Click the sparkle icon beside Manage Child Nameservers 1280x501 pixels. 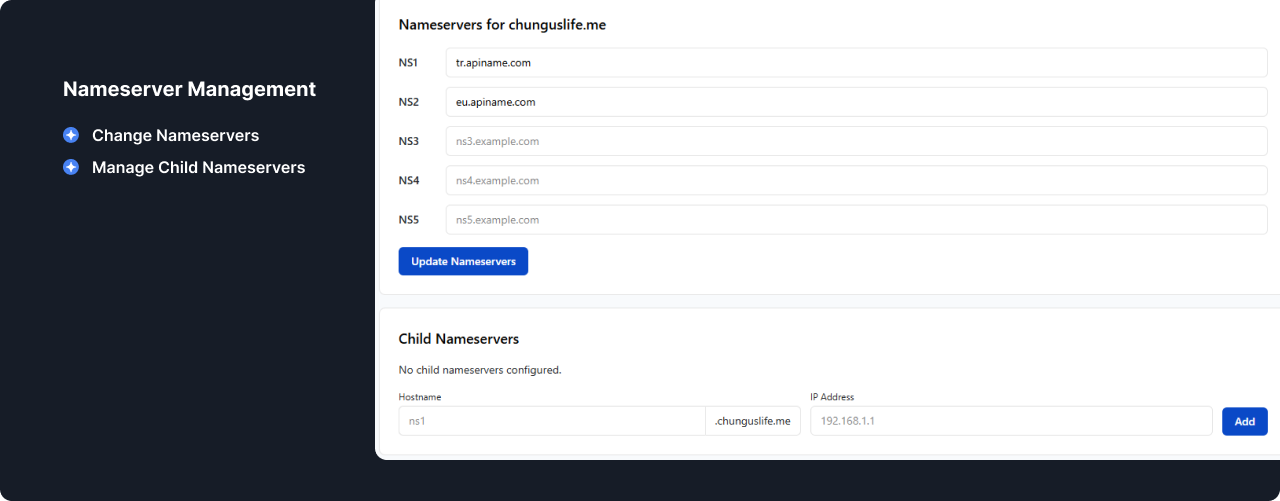[71, 167]
